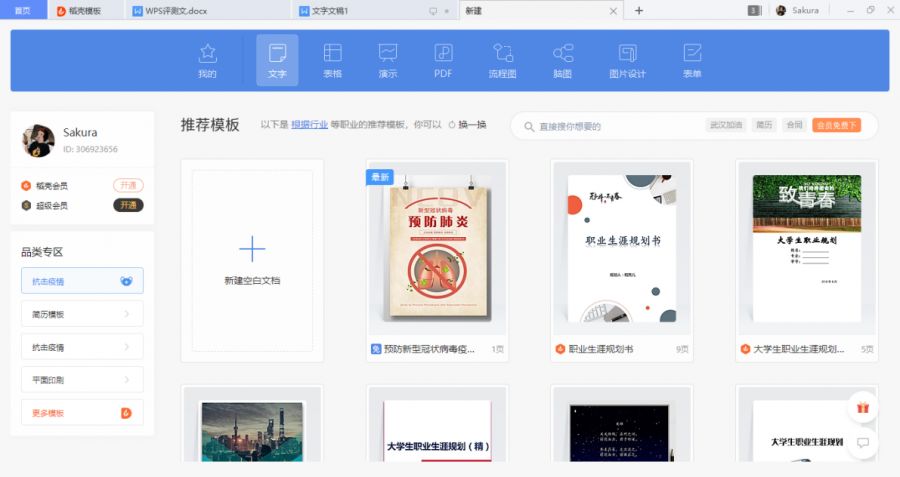This screenshot has width=900, height=477.
Task: Select the 演示 presentation category
Action: pos(388,60)
